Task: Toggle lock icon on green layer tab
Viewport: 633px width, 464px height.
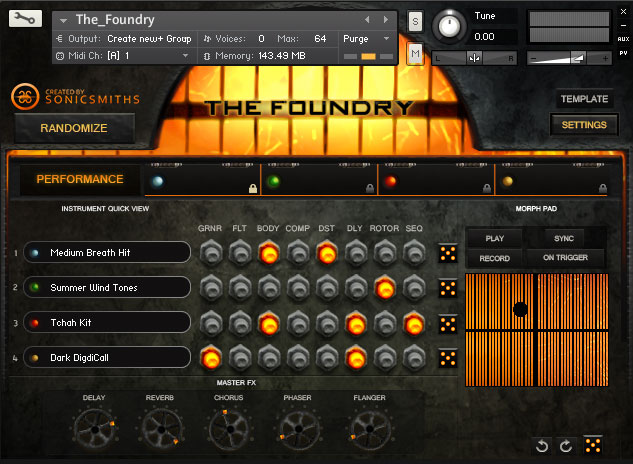Action: pos(370,188)
